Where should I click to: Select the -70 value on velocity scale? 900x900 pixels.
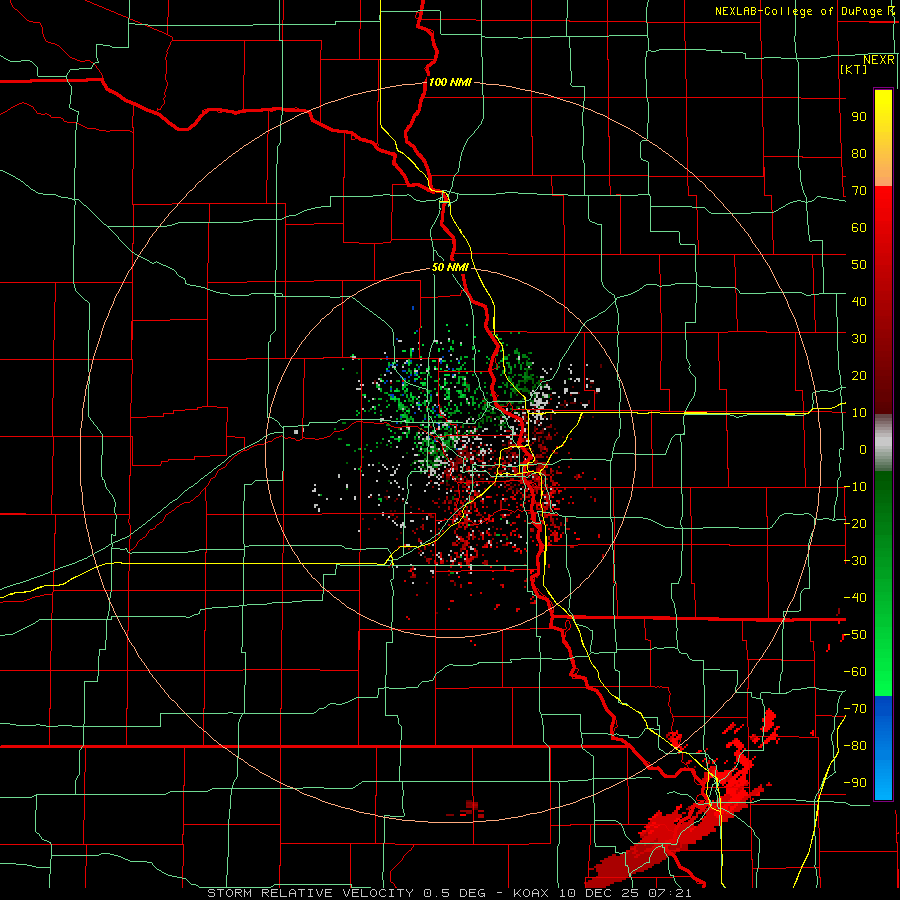[856, 709]
